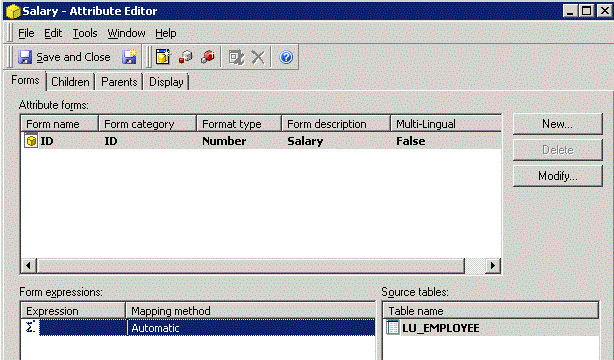Click the Table name column header
Viewport: 614px width, 360px height.
(491, 311)
